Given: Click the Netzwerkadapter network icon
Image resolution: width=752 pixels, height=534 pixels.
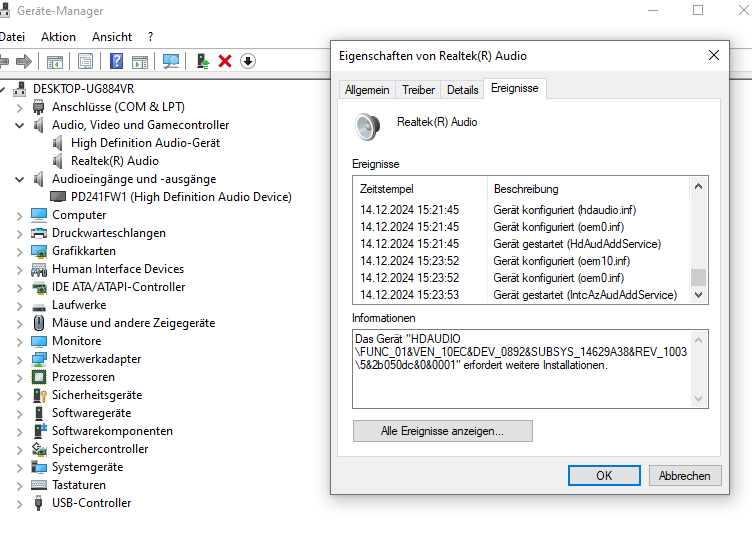Looking at the screenshot, I should point(39,359).
